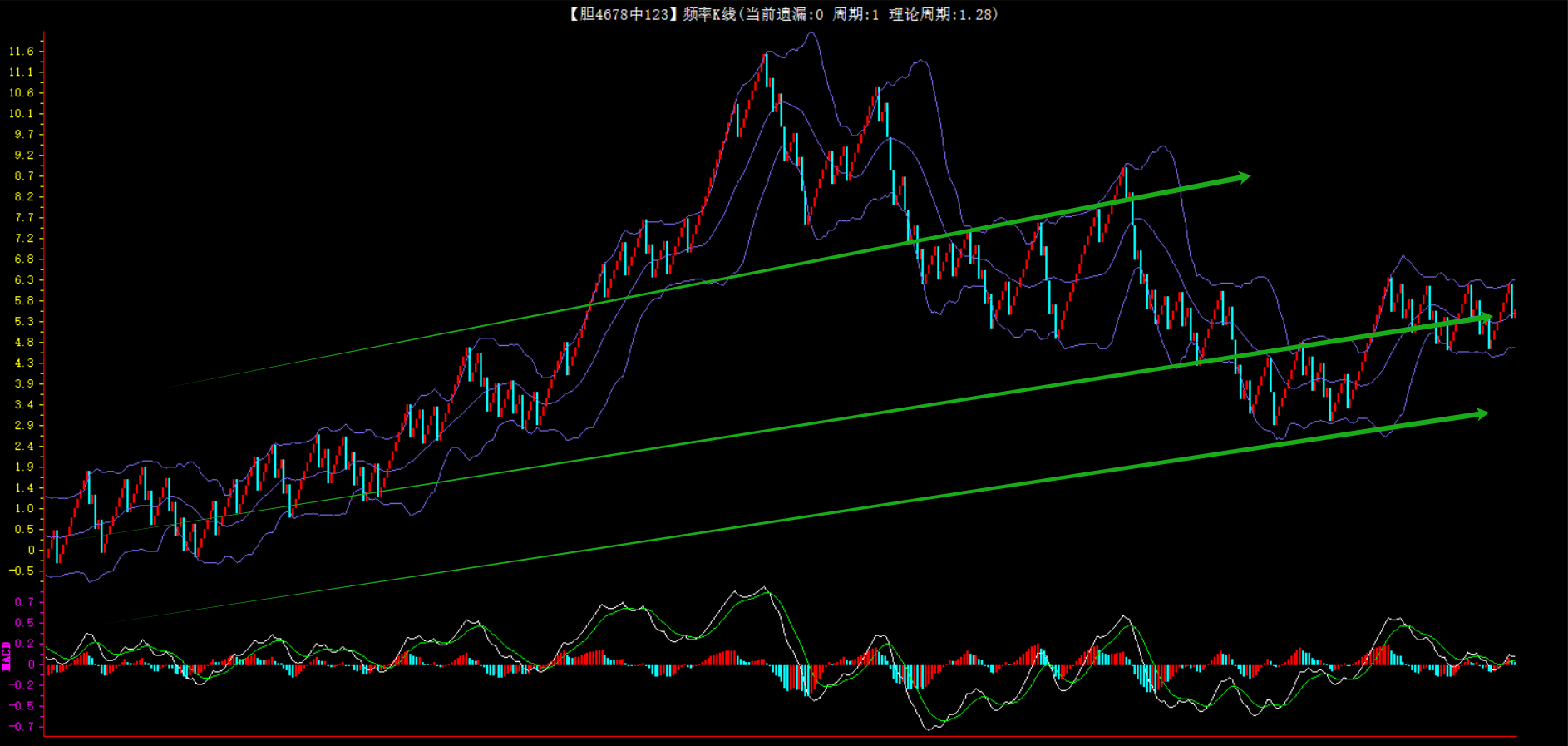This screenshot has width=1568, height=746.
Task: Click the "当前遗漏:0" text in title
Action: tap(783, 14)
